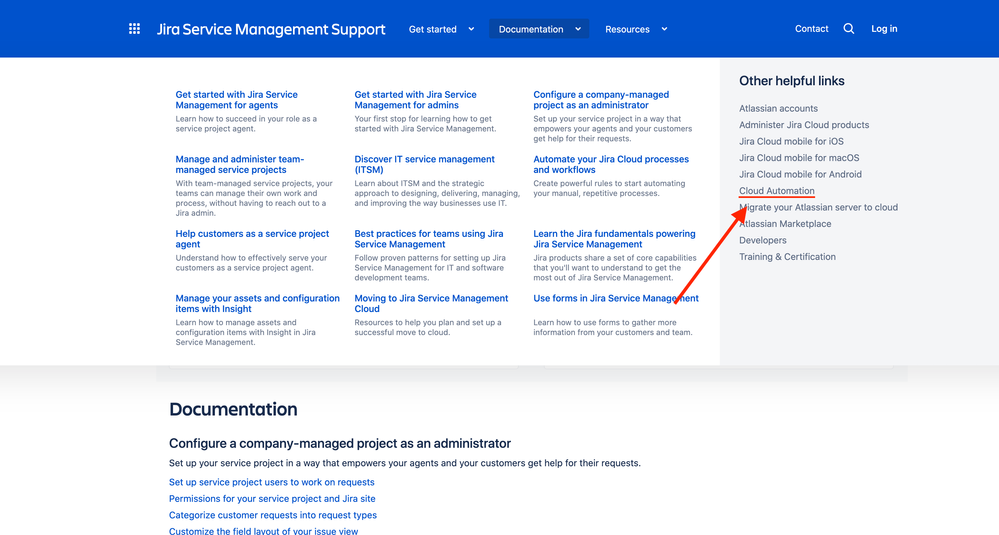Click the search magnifier icon

point(849,29)
